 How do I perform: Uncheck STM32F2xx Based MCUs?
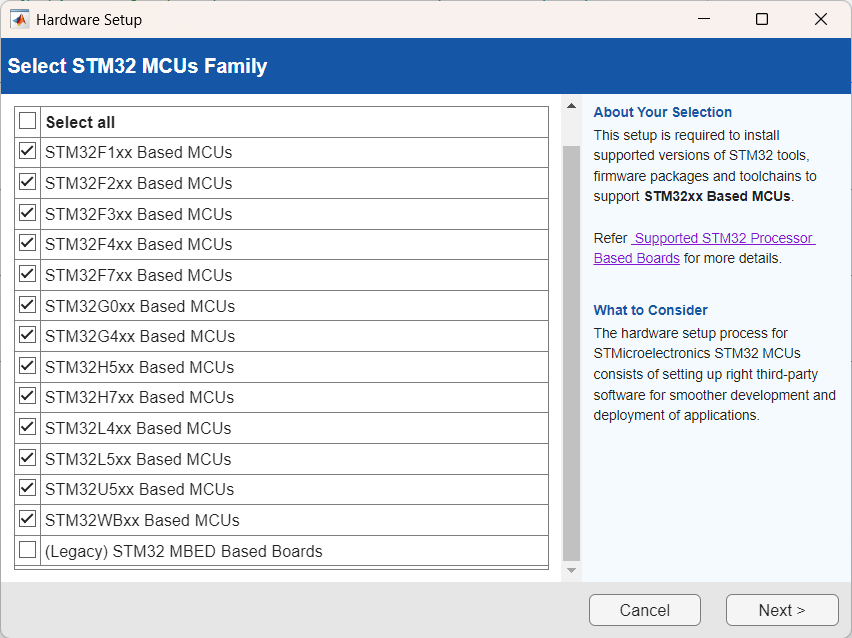pyautogui.click(x=27, y=182)
